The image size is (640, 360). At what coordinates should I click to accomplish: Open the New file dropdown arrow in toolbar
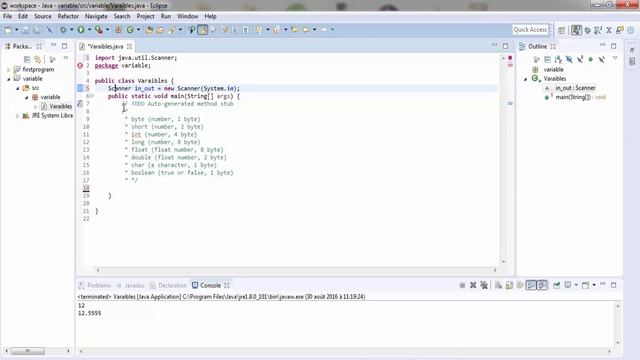[x=16, y=30]
